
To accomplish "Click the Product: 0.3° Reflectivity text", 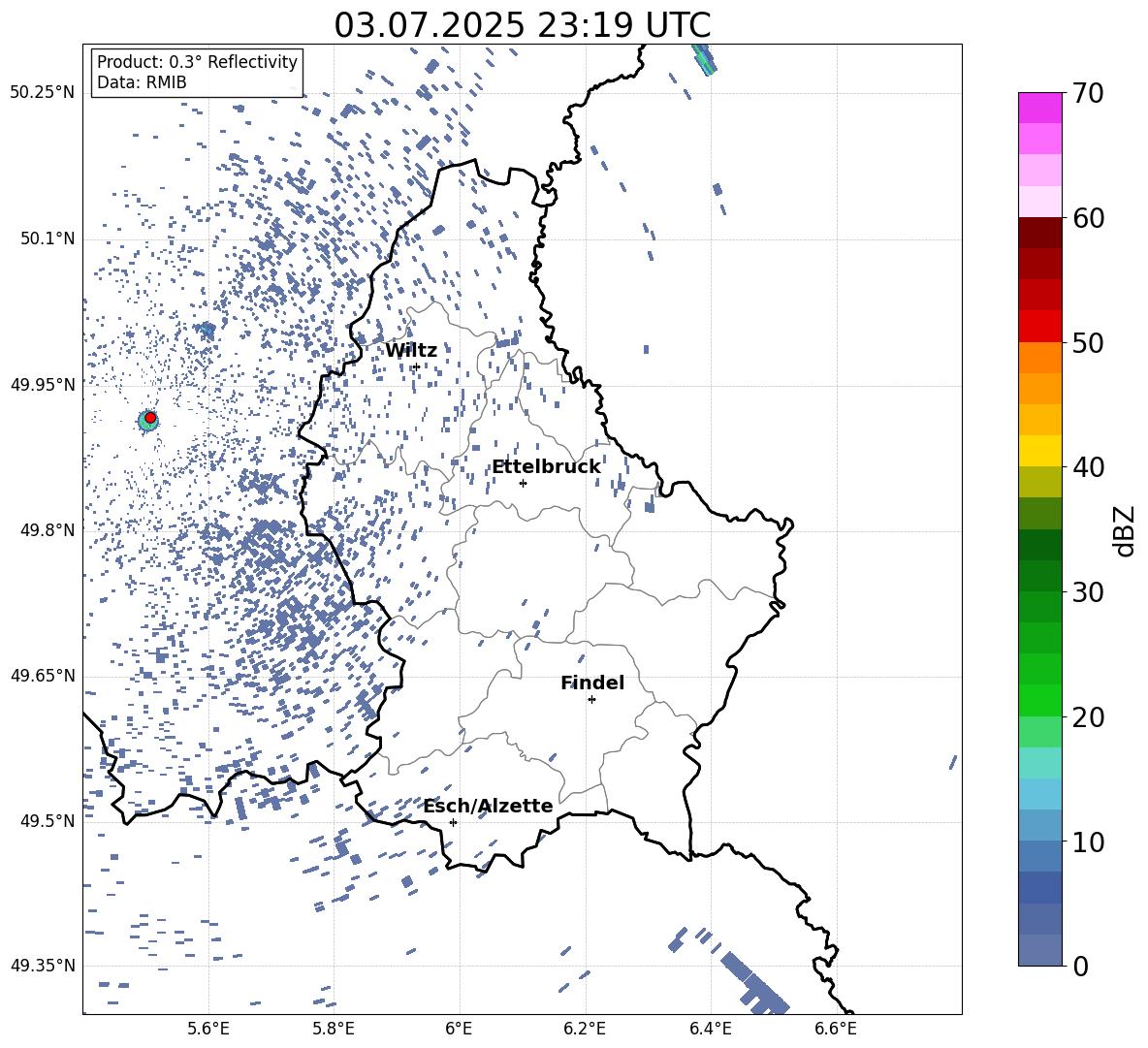I will coord(197,61).
